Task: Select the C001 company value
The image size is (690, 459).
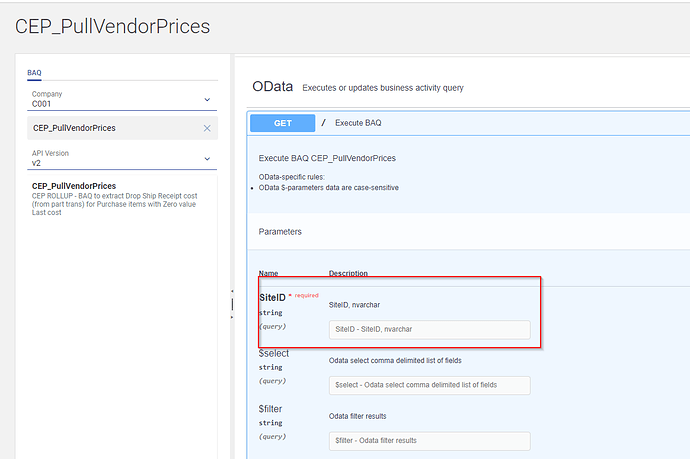Action: pyautogui.click(x=41, y=104)
